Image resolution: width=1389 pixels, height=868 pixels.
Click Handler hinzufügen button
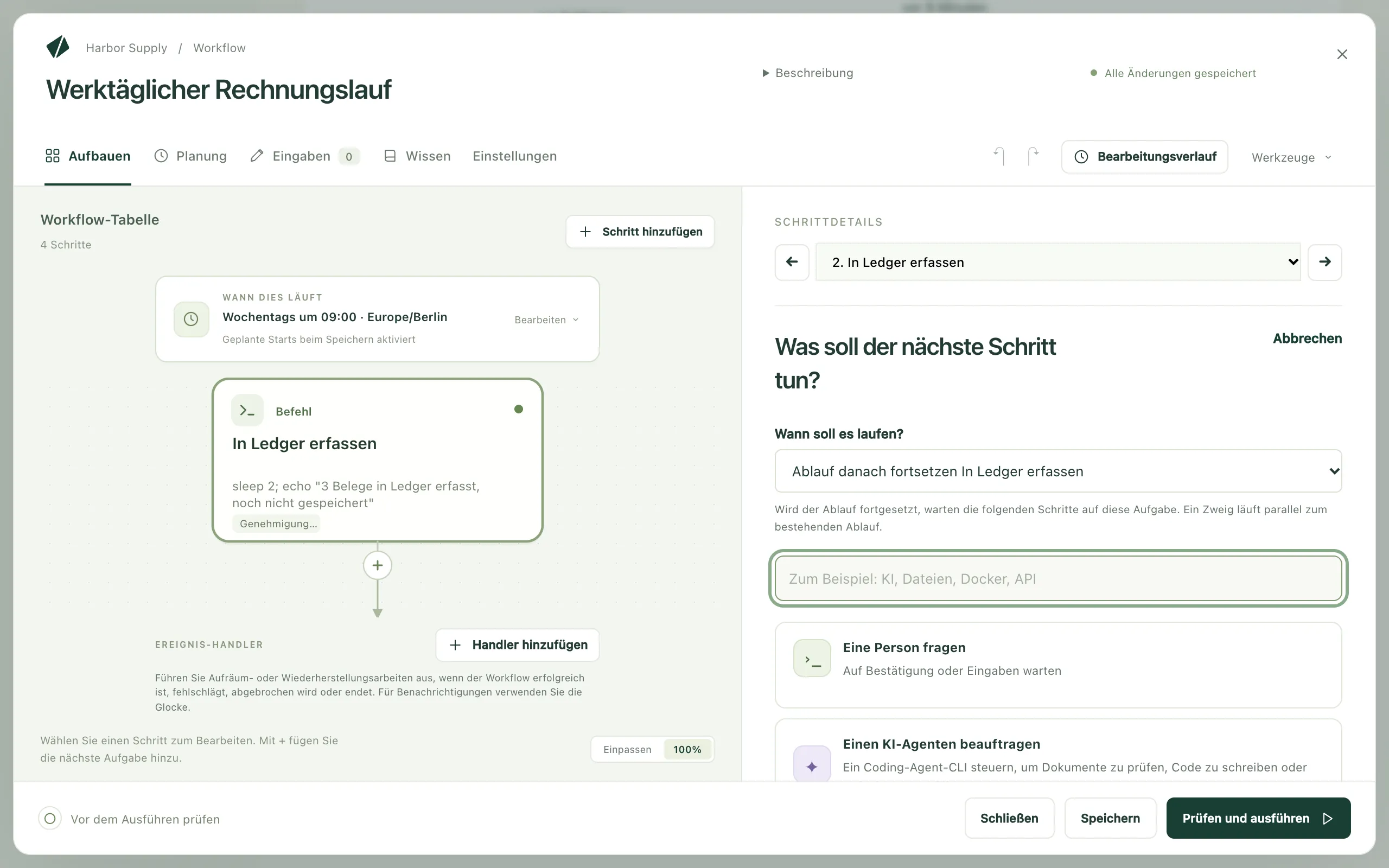tap(518, 644)
